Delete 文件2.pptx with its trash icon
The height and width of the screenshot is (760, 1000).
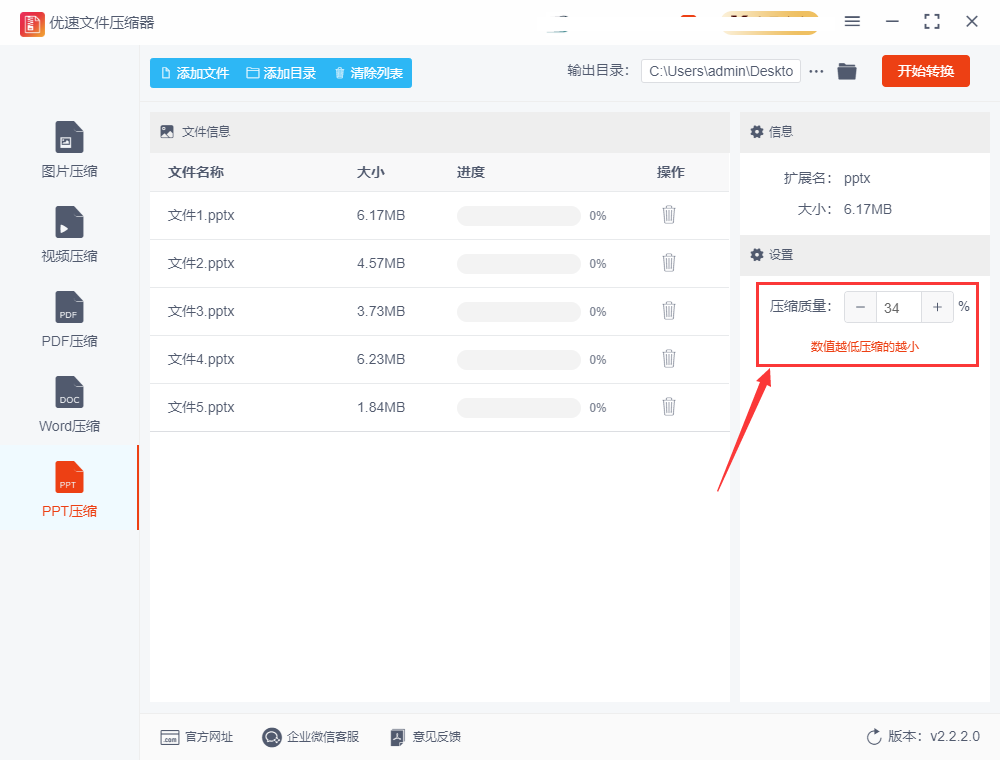pos(668,263)
